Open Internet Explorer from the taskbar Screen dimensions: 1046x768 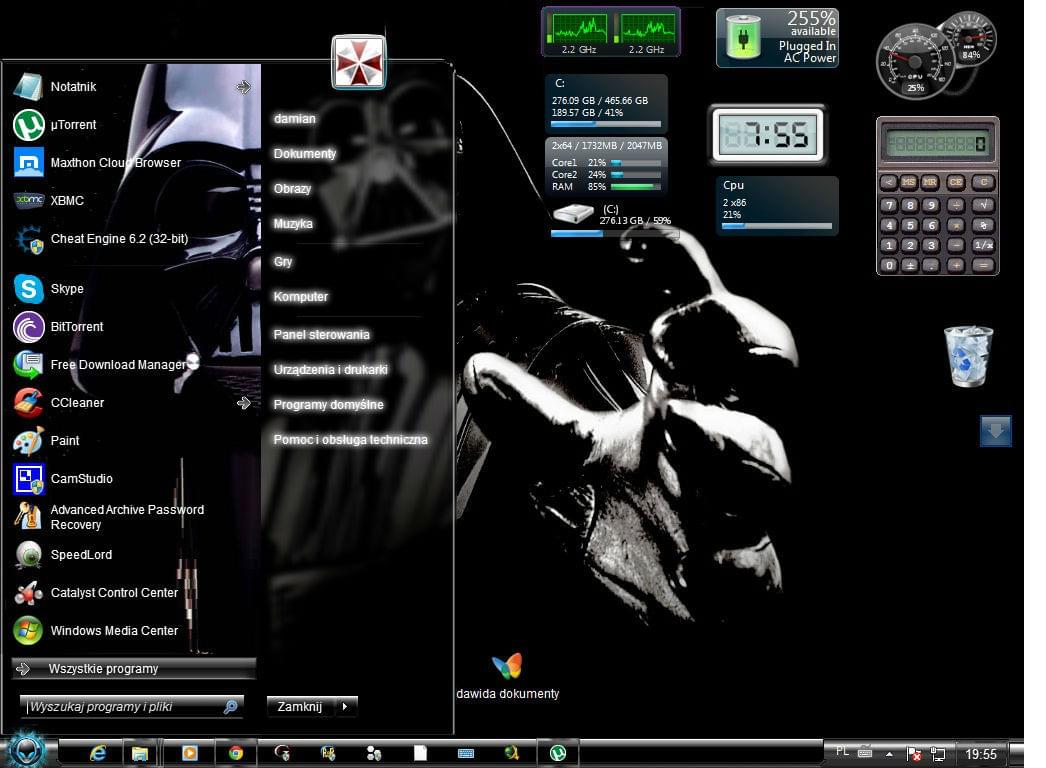[98, 753]
